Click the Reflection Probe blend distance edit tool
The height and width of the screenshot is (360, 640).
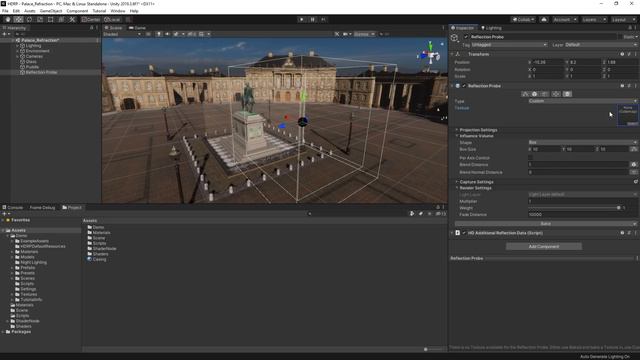pos(534,94)
